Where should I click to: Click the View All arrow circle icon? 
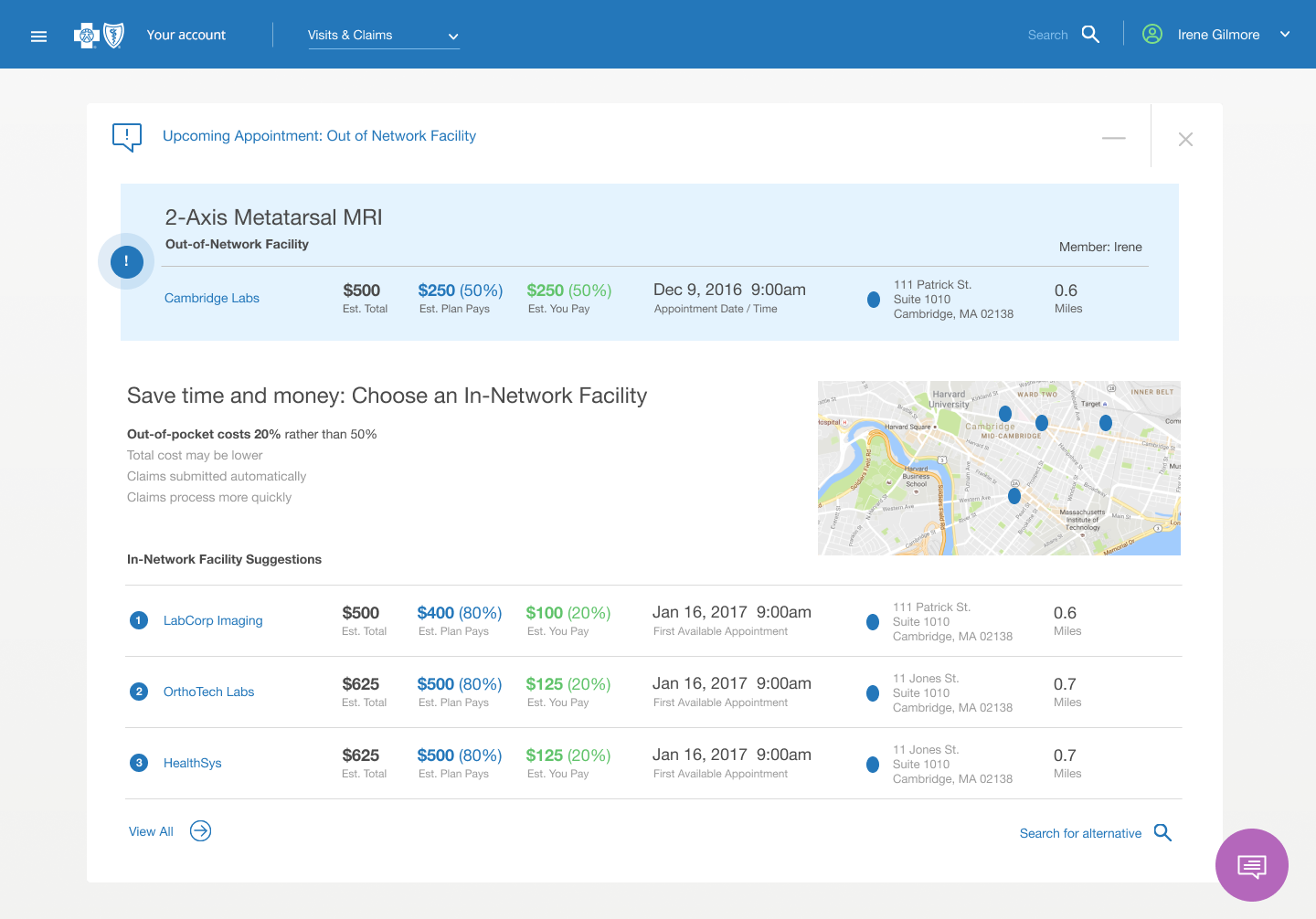tap(200, 830)
